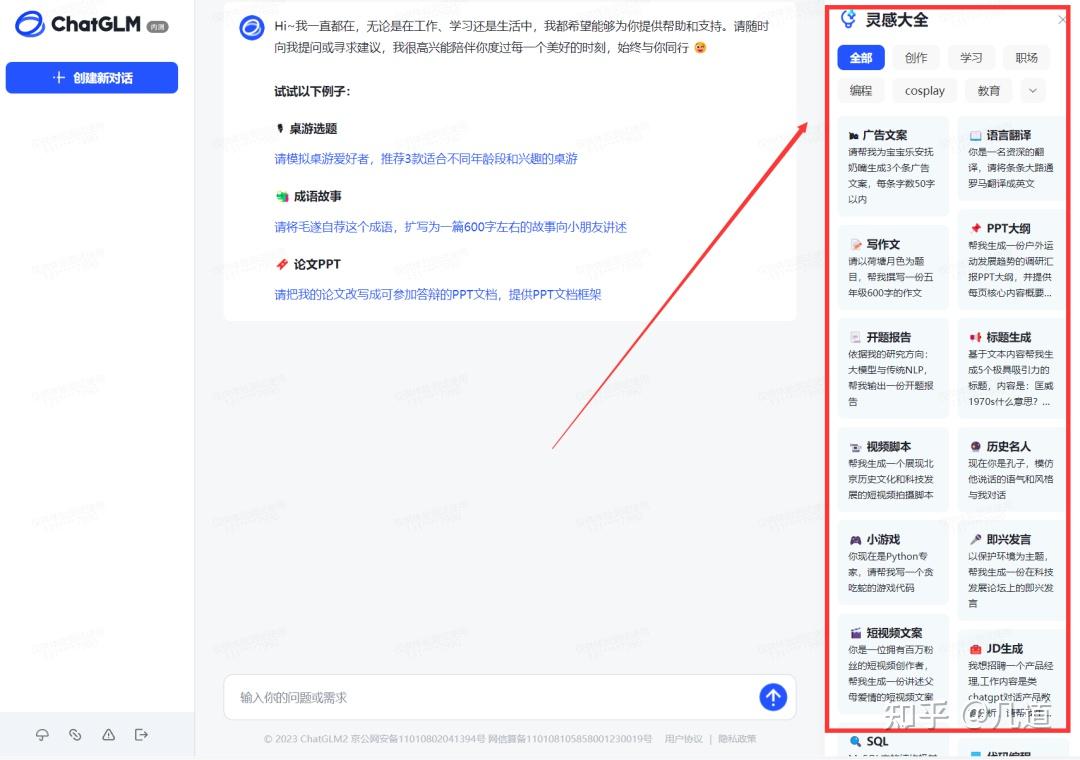This screenshot has height=760, width=1080.
Task: Click the 荷塘月色 essay prompt text
Action: [x=891, y=277]
